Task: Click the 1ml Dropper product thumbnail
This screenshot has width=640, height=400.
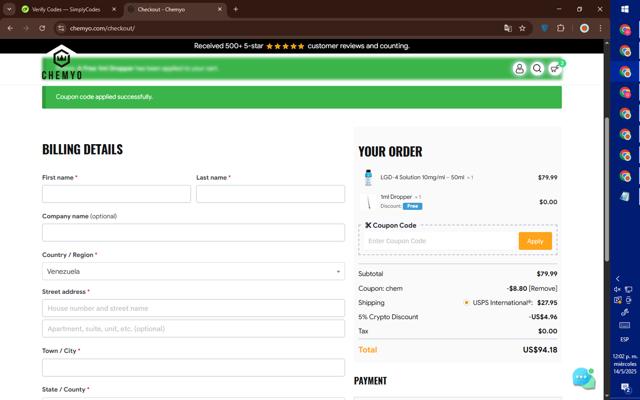Action: pos(368,202)
